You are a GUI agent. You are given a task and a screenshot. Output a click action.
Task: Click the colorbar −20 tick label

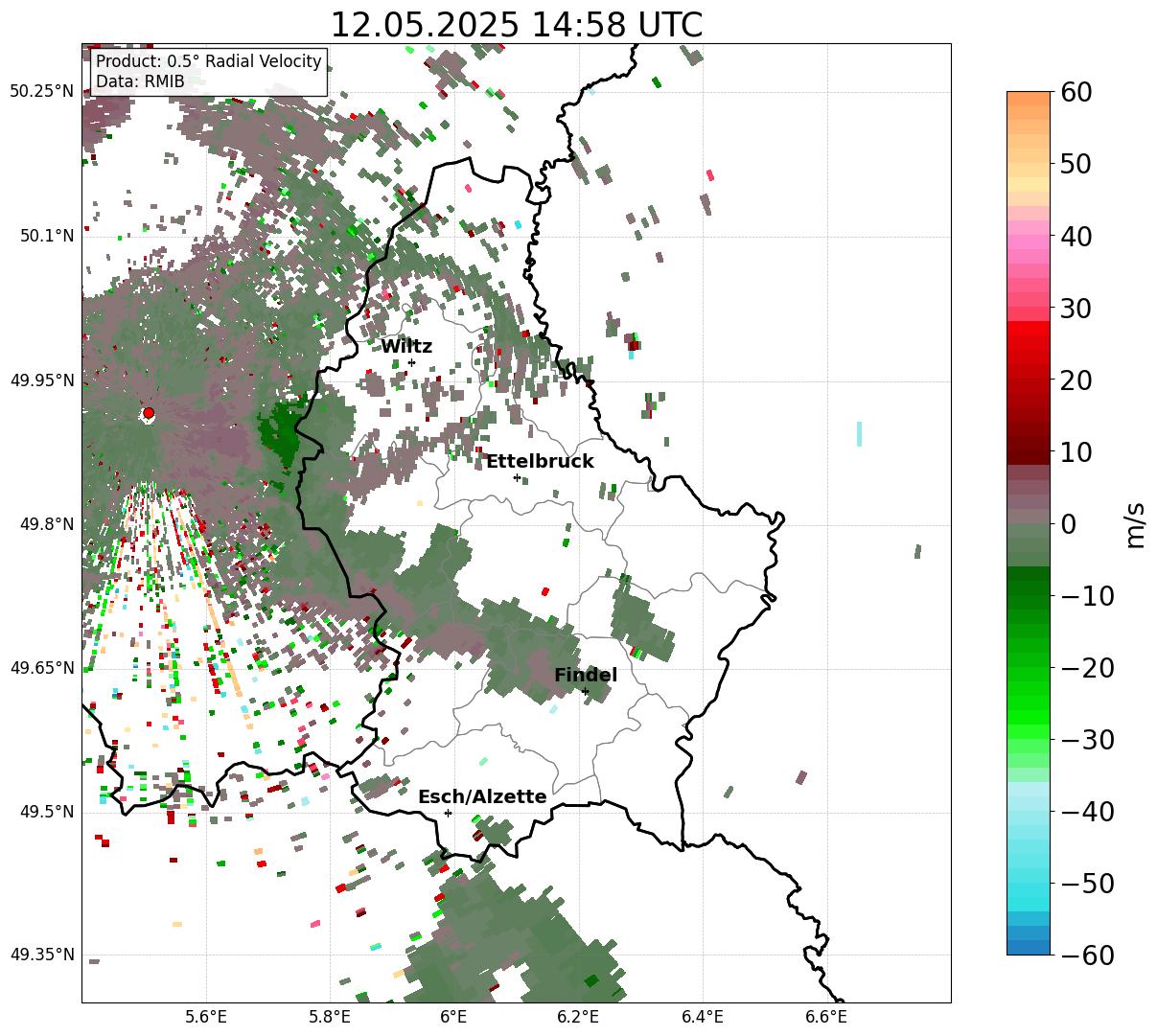(x=1087, y=668)
